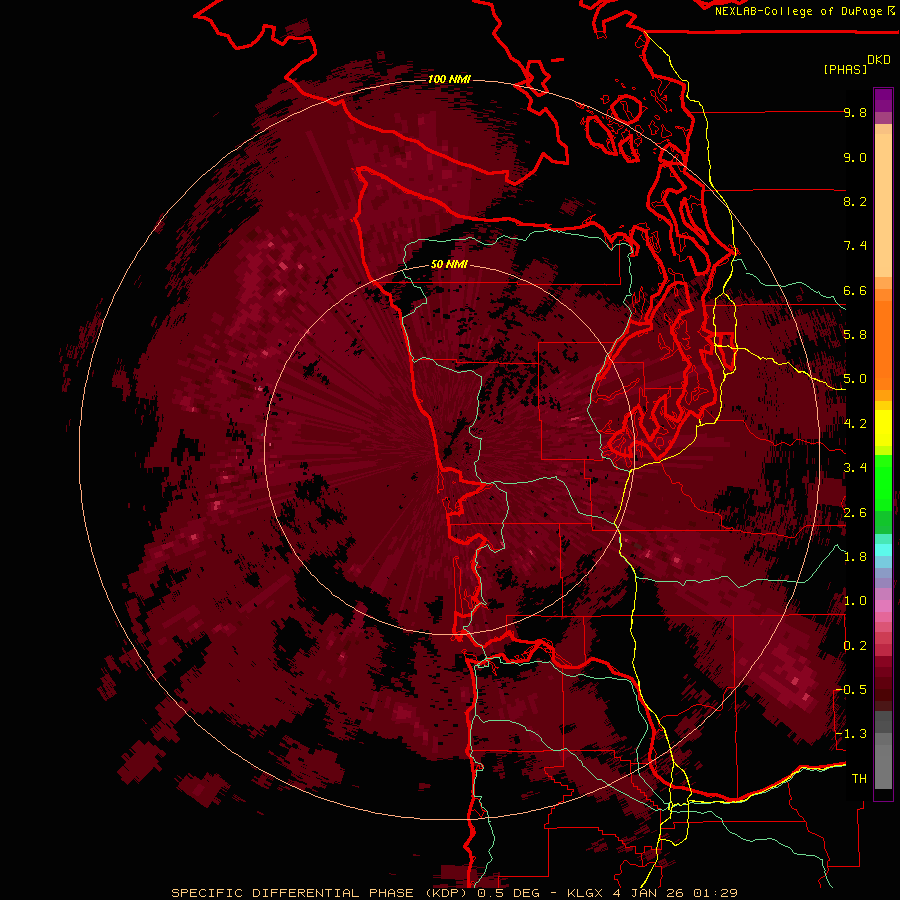The width and height of the screenshot is (900, 900).
Task: Click the "01:29" timestamp
Action: point(715,893)
